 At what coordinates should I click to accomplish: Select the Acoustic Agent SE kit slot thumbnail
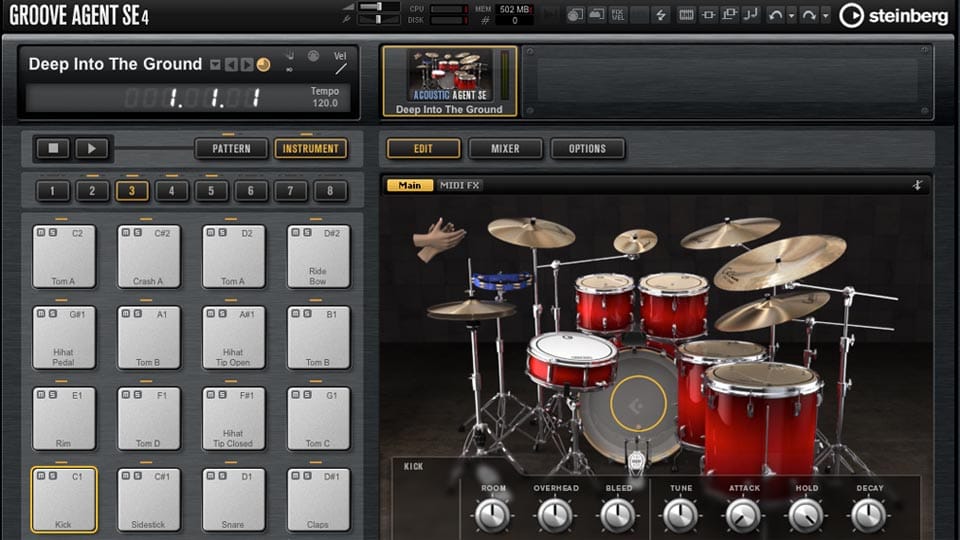pos(450,81)
